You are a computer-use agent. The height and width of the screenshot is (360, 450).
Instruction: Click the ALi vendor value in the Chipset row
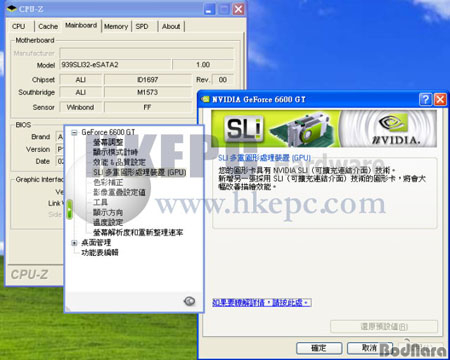point(80,80)
